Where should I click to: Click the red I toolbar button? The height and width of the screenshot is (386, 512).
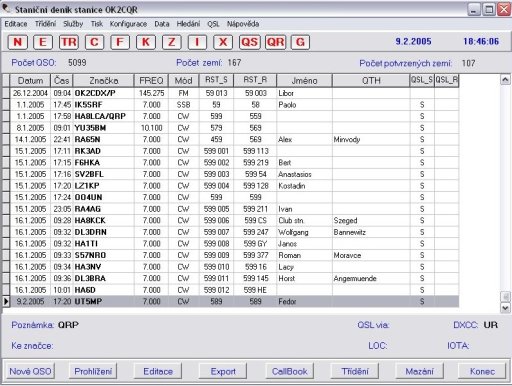click(x=197, y=42)
